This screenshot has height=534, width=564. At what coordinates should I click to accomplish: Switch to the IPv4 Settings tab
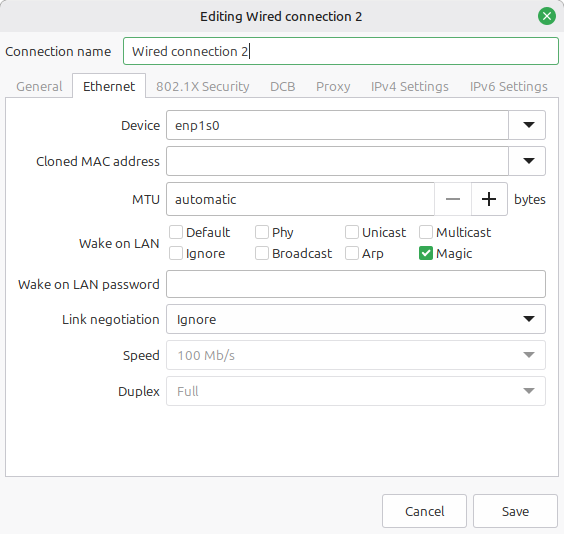tap(410, 87)
